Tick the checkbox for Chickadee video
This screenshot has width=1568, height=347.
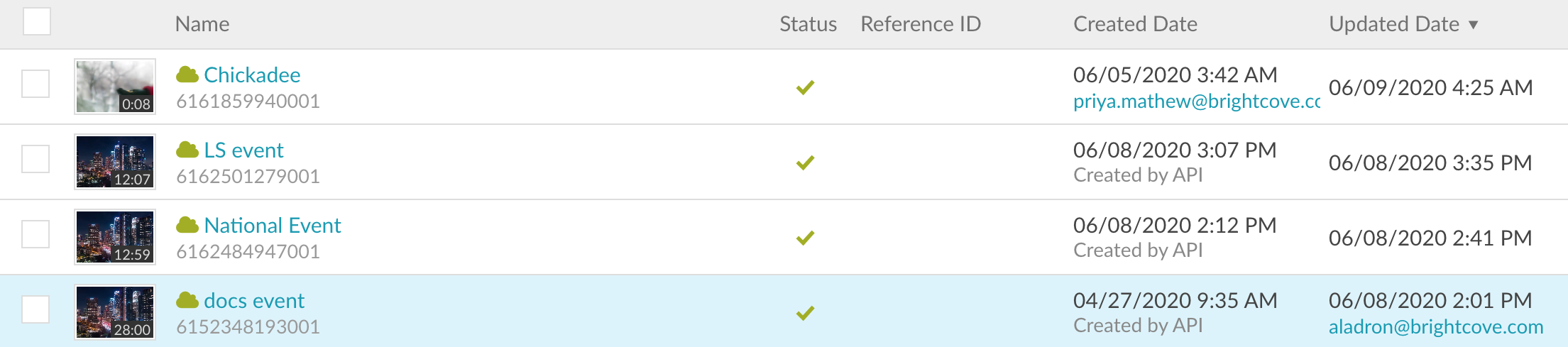(x=35, y=84)
